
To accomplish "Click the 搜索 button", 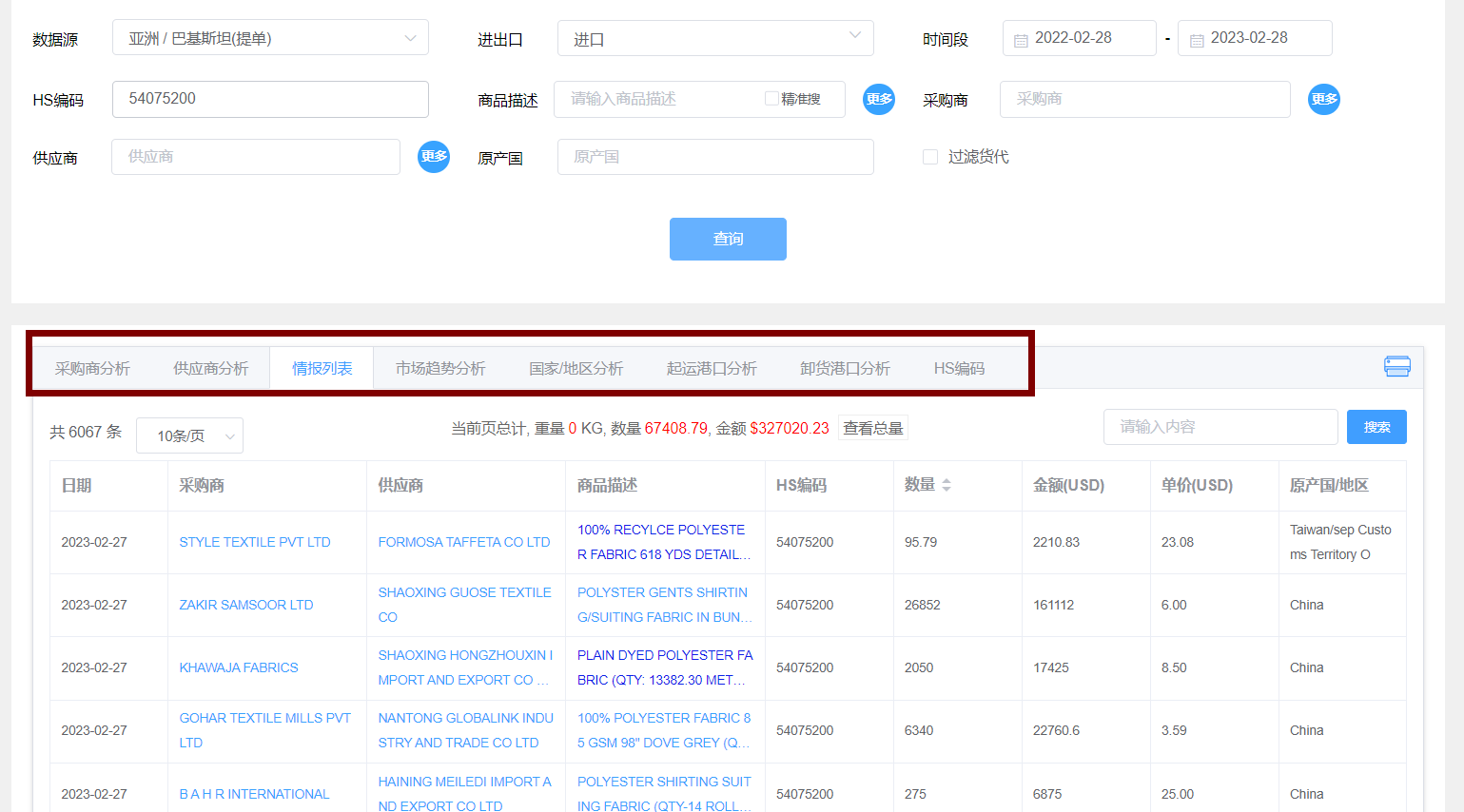I will pos(1376,427).
